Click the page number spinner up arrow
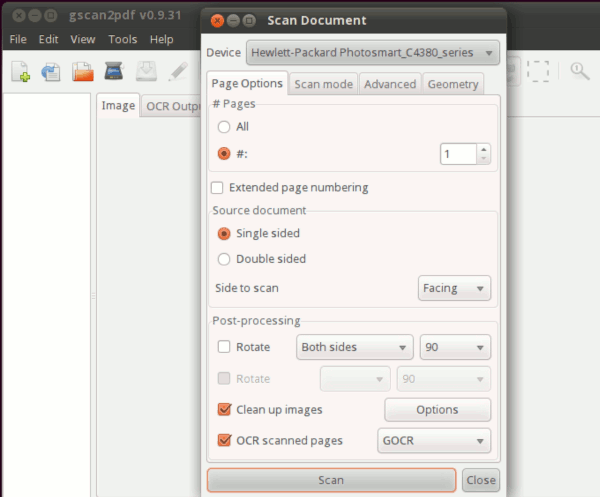This screenshot has width=600, height=497. [484, 150]
